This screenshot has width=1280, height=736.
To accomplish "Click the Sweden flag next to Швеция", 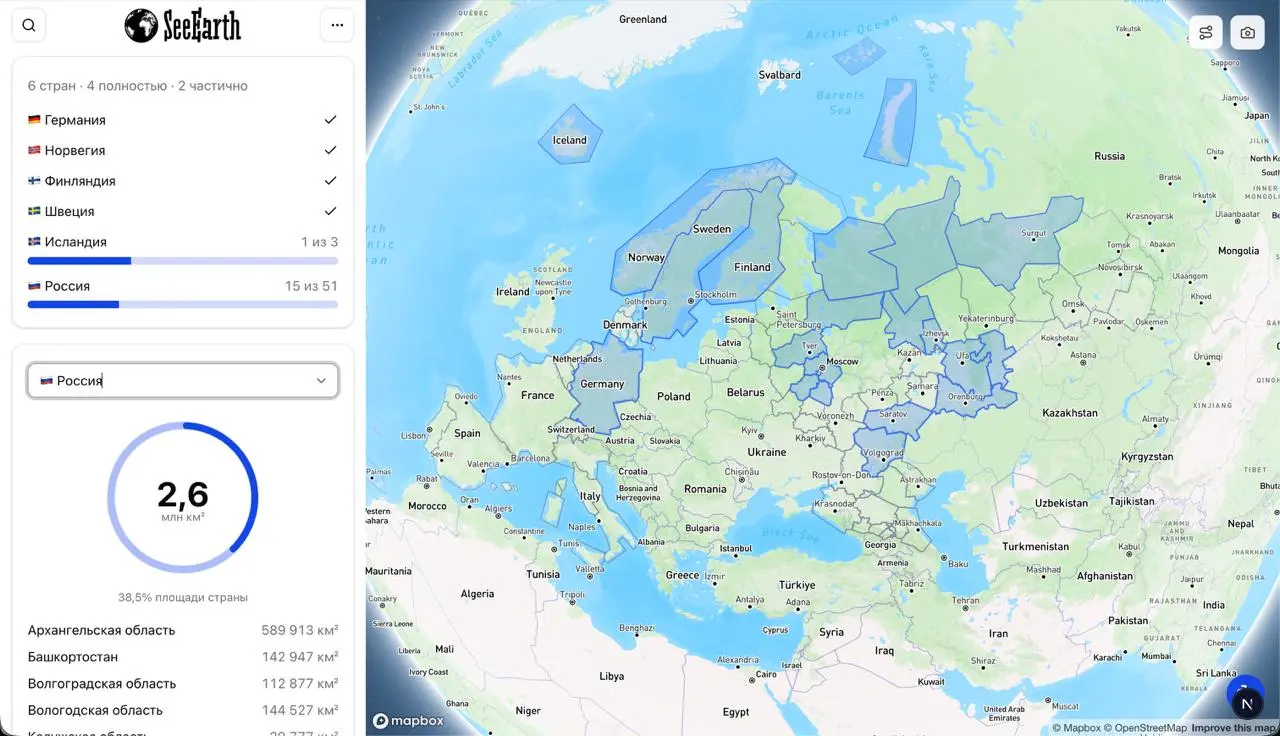I will 34,211.
